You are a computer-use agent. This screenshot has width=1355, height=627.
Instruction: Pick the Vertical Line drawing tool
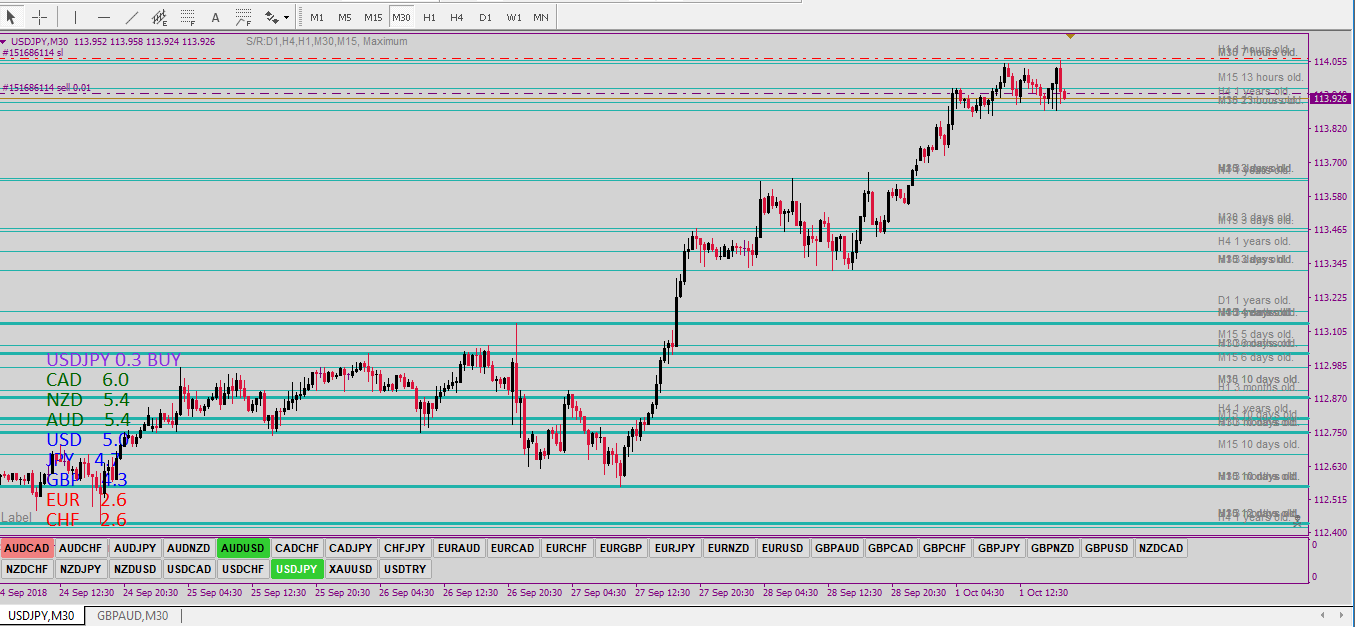click(75, 17)
